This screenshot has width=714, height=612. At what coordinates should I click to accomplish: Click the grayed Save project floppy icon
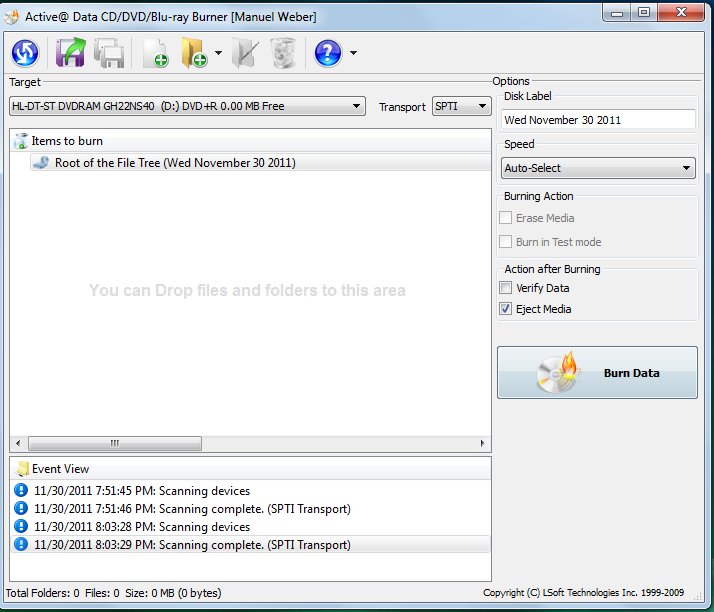click(x=109, y=53)
